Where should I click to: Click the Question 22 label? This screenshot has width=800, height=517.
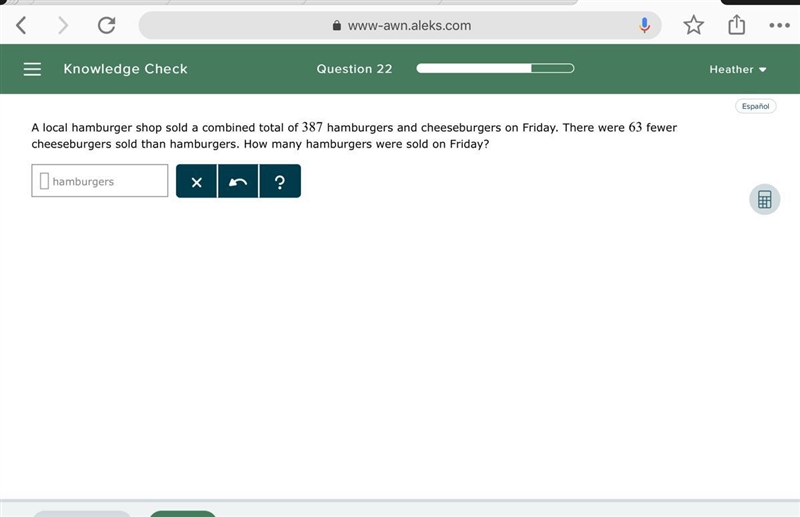pyautogui.click(x=354, y=69)
